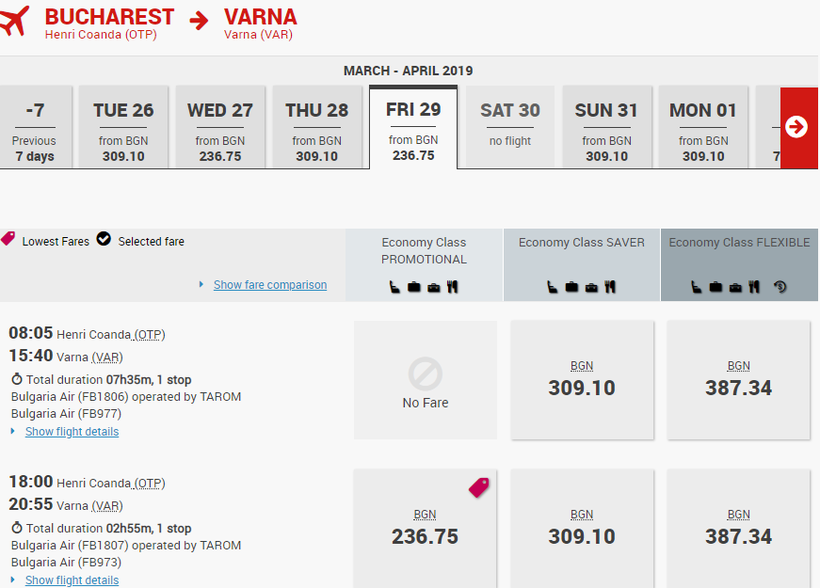Go to Previous 7 days
820x588 pixels.
[35, 127]
